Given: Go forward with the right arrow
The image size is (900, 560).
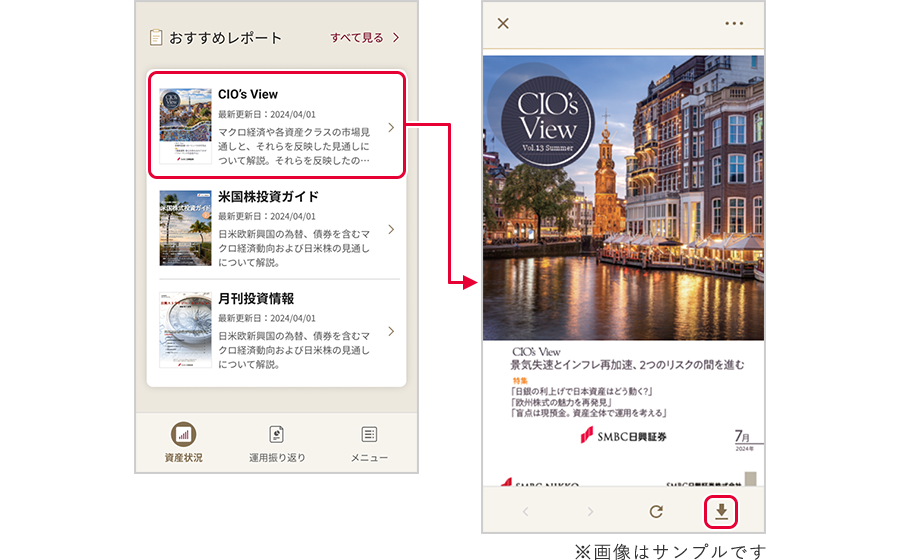Looking at the screenshot, I should (590, 511).
